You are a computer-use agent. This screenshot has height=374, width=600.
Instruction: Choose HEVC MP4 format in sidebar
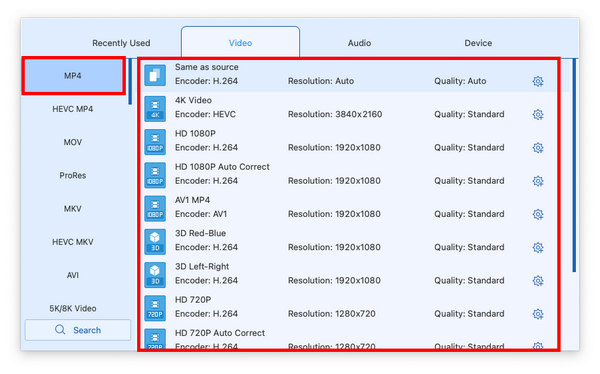pyautogui.click(x=73, y=109)
